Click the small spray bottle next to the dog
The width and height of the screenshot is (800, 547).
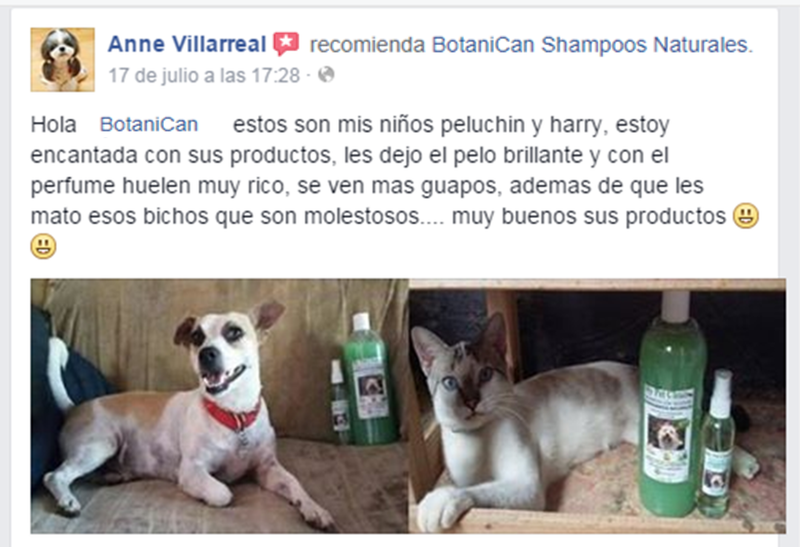pos(340,401)
